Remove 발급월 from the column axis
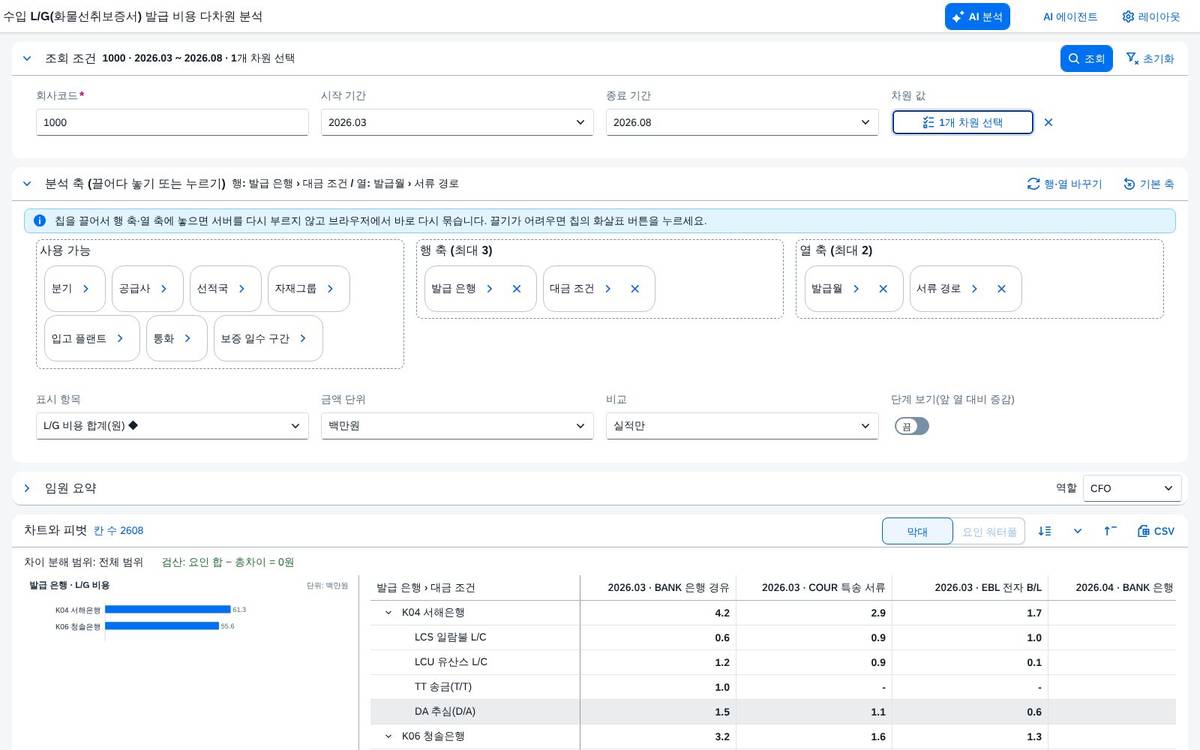Image resolution: width=1200 pixels, height=750 pixels. coord(883,288)
